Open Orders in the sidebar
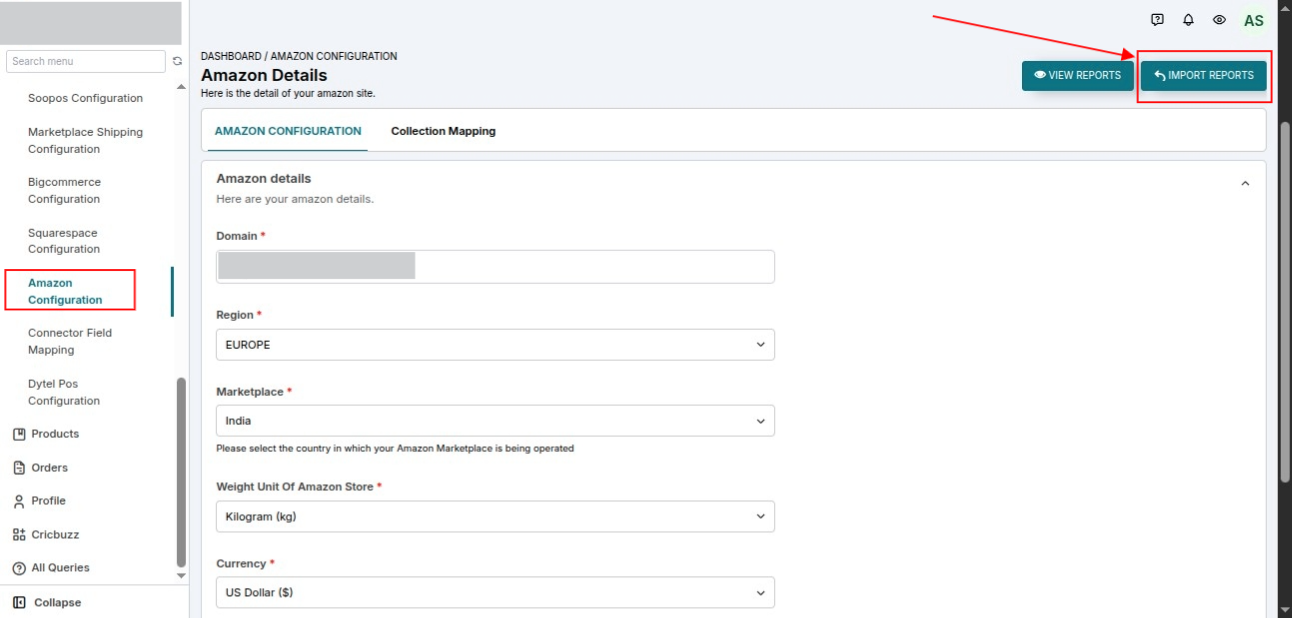This screenshot has width=1293, height=619. [40, 468]
